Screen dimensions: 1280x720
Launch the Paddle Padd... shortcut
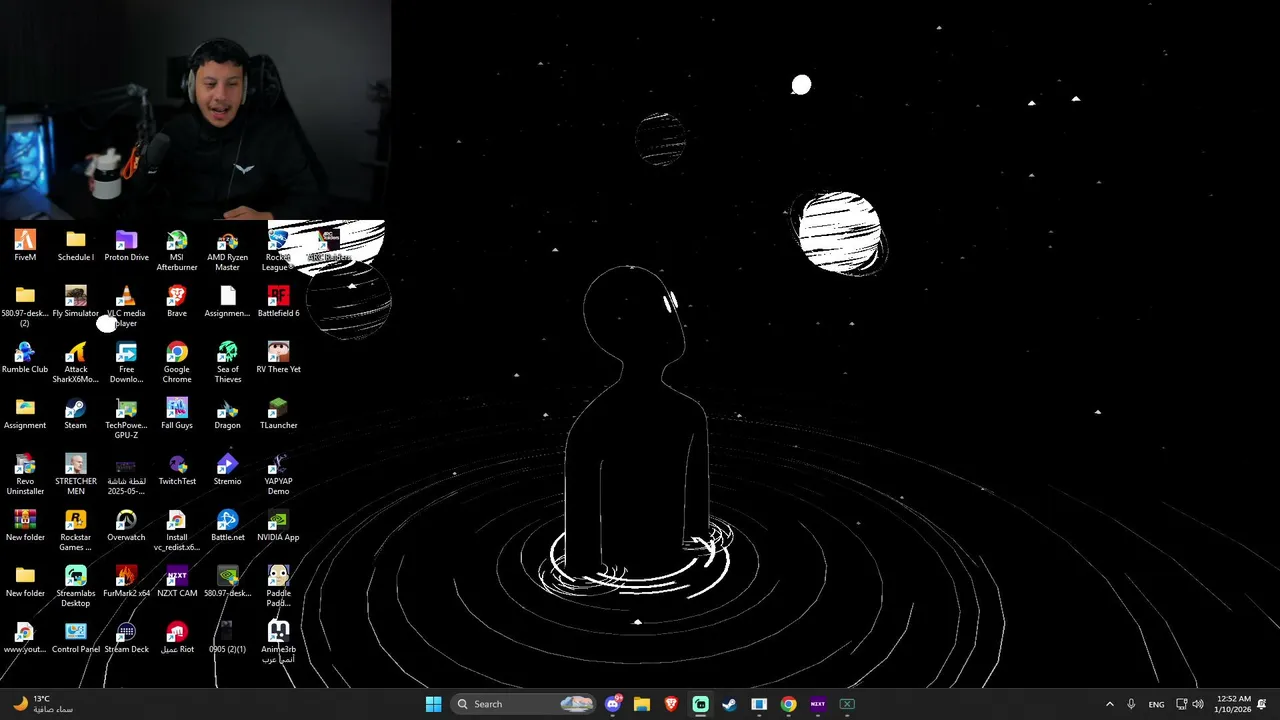pos(278,587)
